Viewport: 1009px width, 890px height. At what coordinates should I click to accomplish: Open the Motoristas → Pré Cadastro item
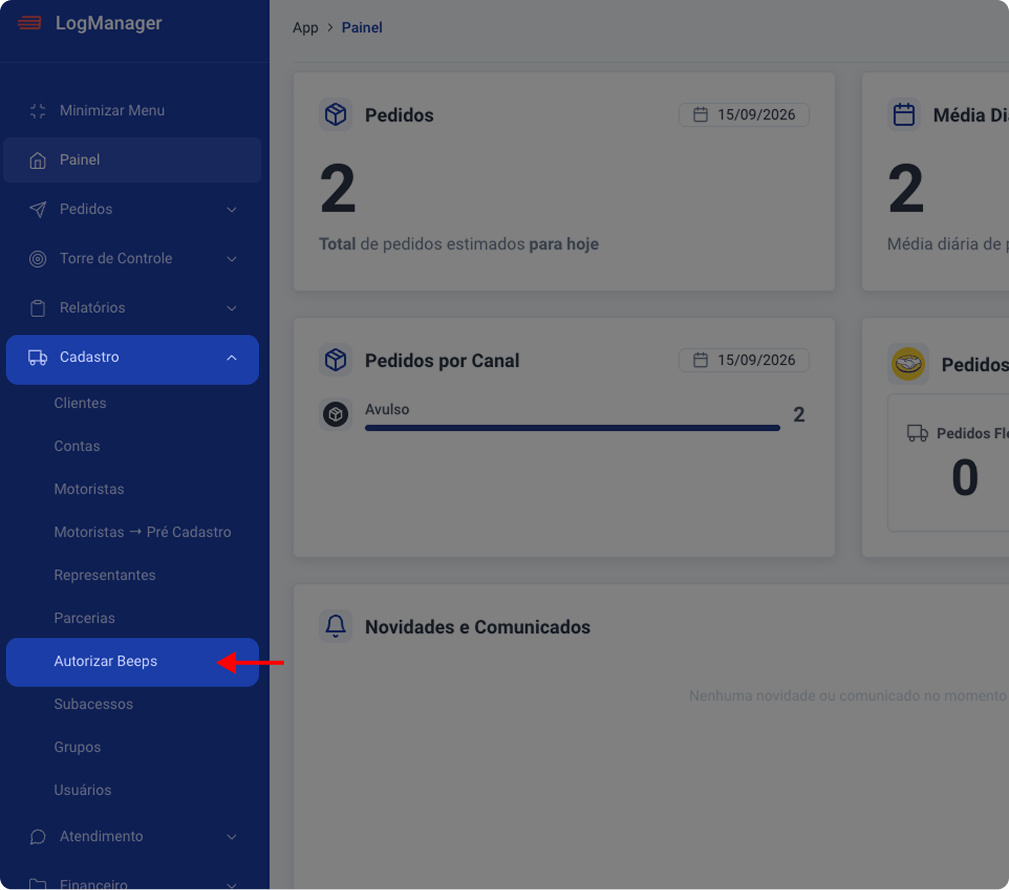(x=142, y=532)
